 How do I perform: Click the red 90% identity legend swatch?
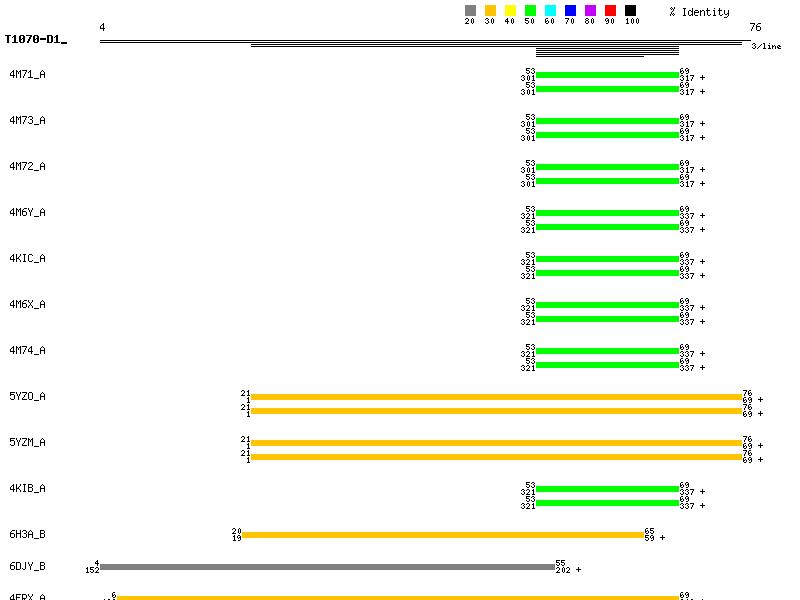point(610,11)
